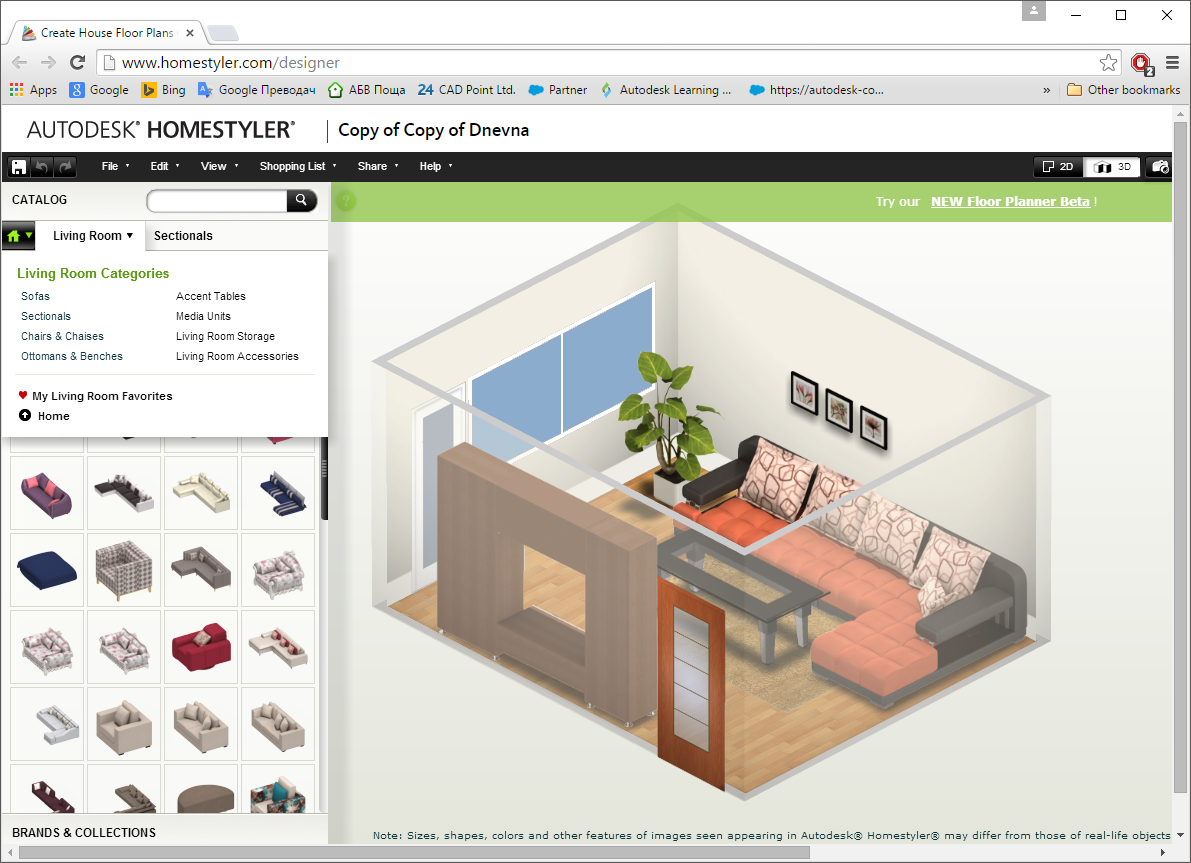1191x863 pixels.
Task: Select the Sectionals breadcrumb tab
Action: pyautogui.click(x=183, y=236)
